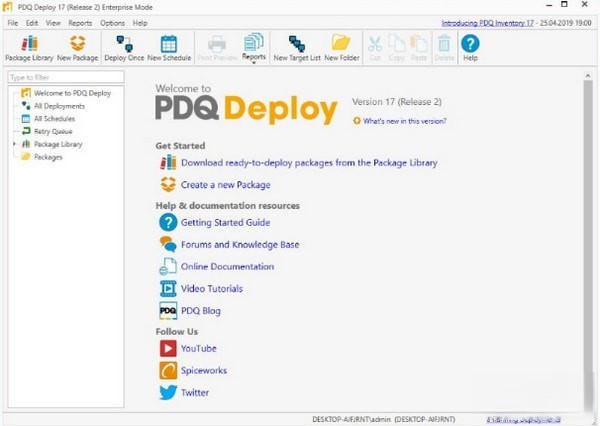This screenshot has height=426, width=600.
Task: Click the orange Spiceworks icon
Action: click(x=168, y=371)
